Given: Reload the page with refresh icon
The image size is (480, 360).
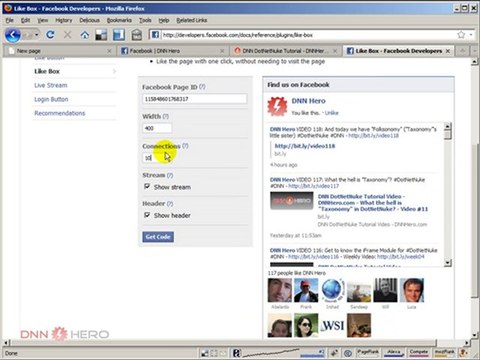Looking at the screenshot, I should 50,34.
